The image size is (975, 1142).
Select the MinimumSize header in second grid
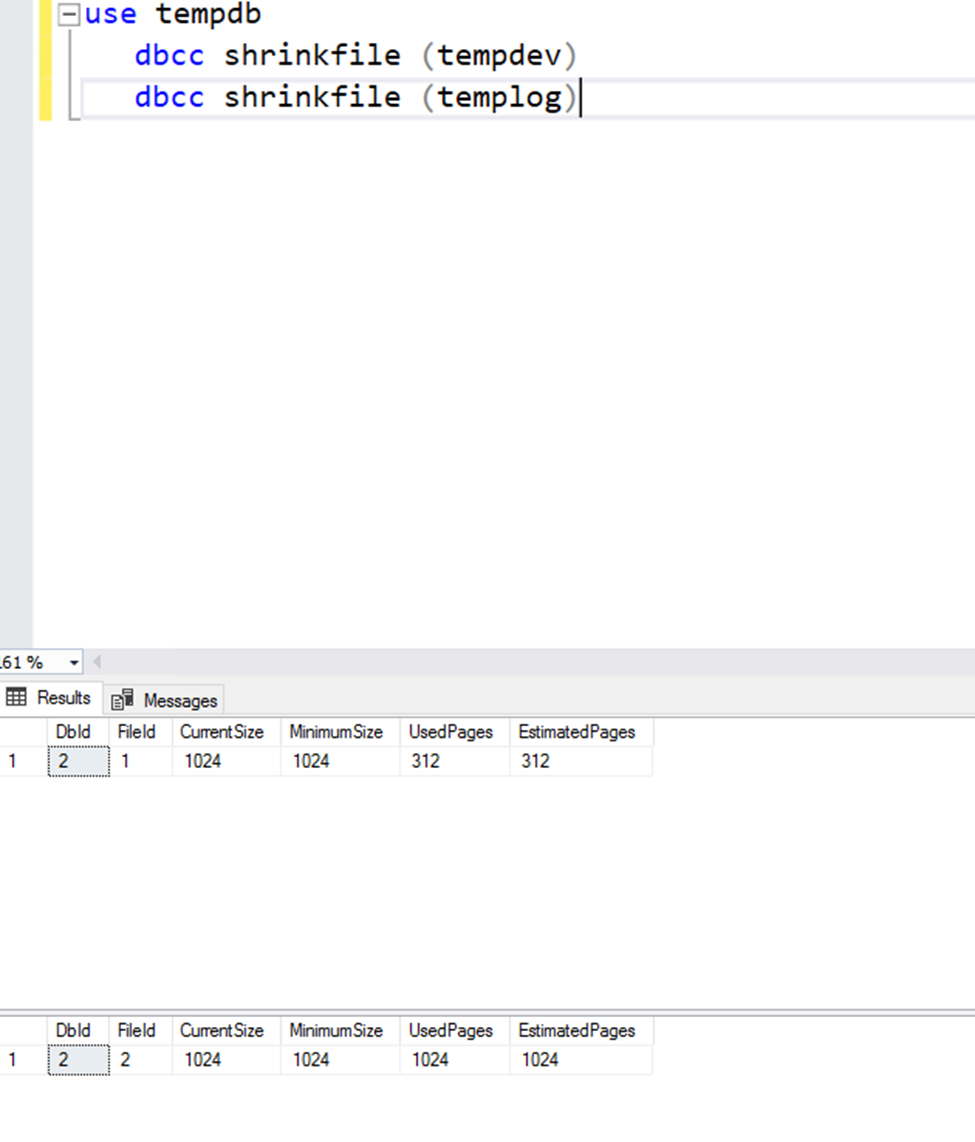(x=337, y=1031)
